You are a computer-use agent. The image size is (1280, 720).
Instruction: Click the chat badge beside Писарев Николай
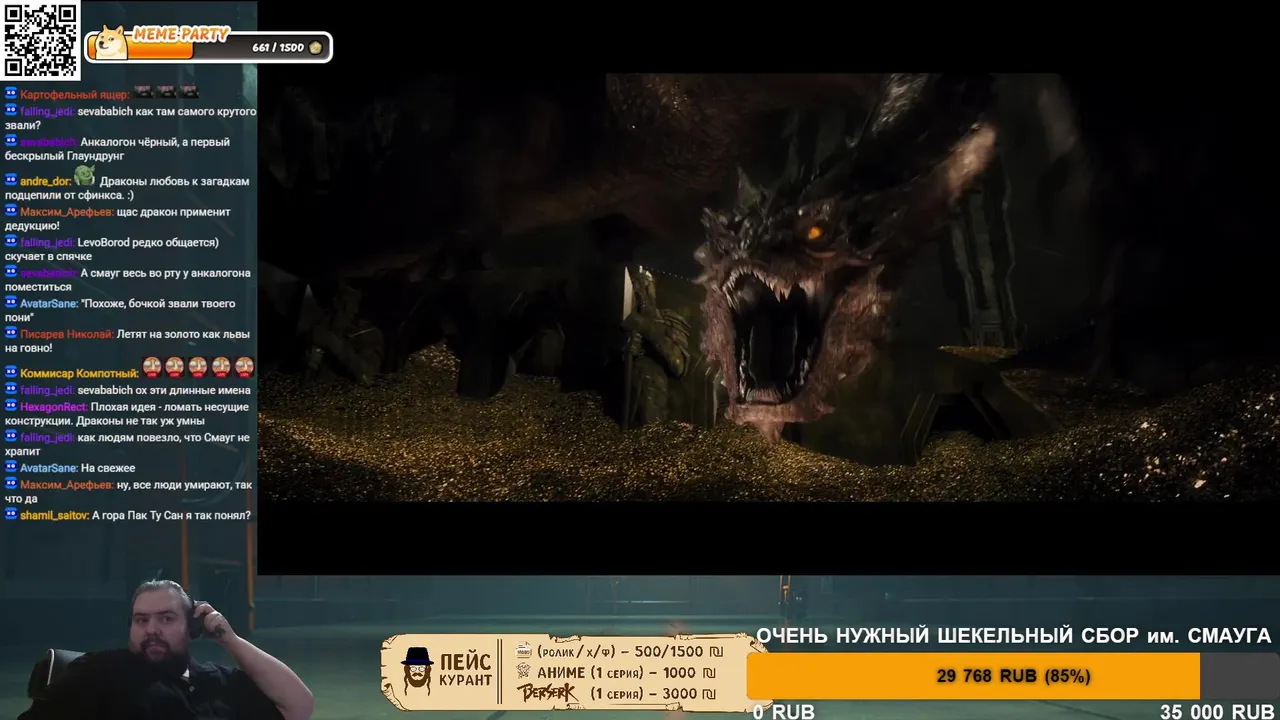[11, 333]
